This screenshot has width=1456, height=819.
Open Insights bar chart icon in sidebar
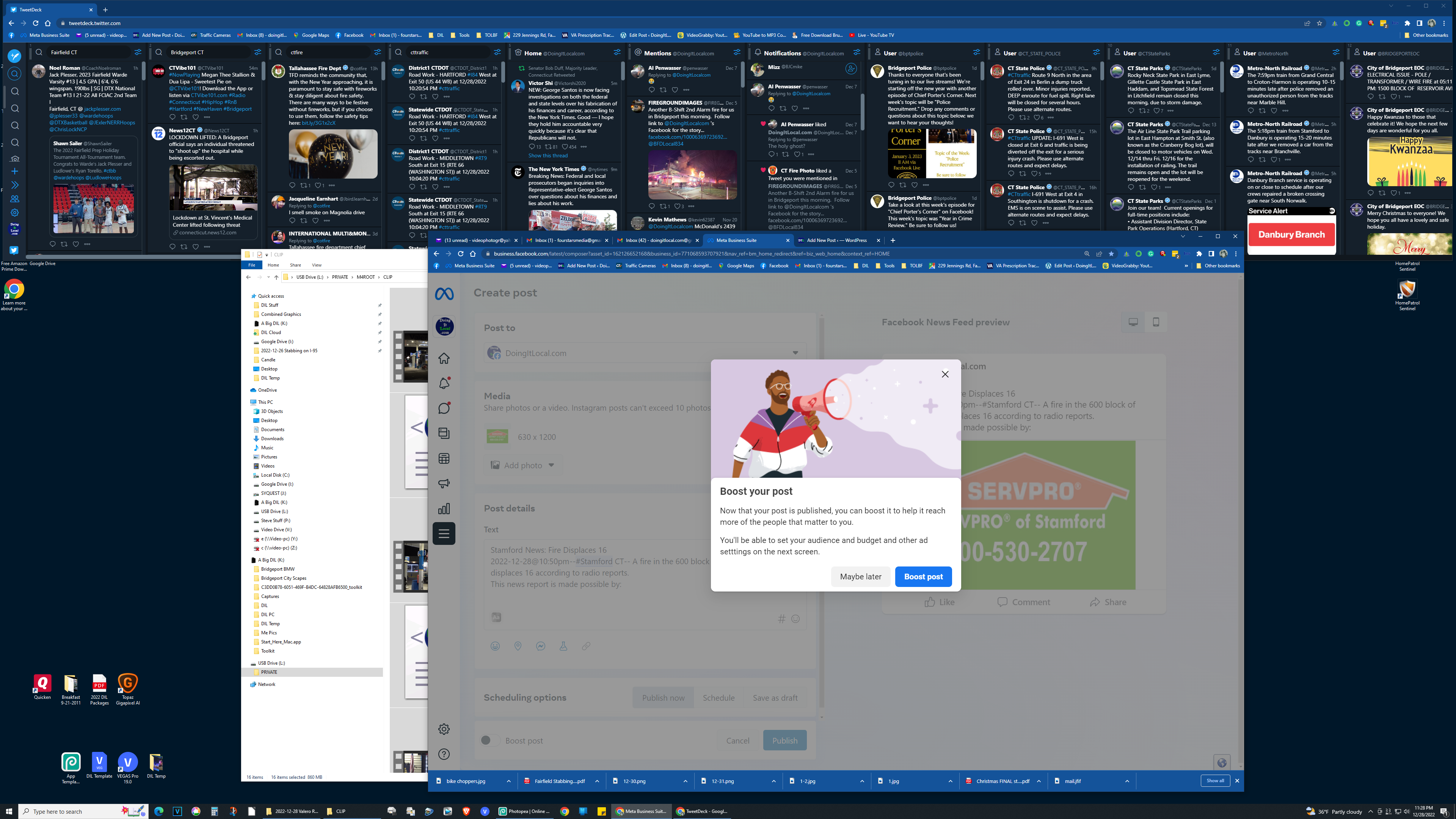point(444,509)
